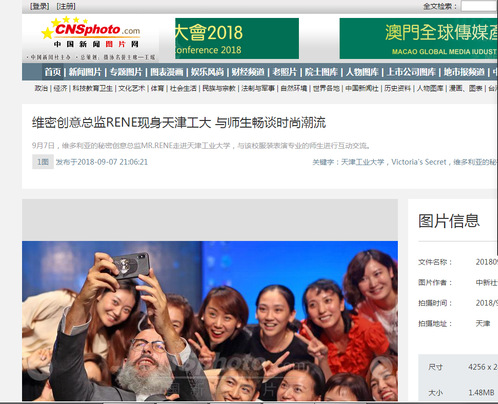Open the 新闻图片 navigation item

(x=85, y=72)
